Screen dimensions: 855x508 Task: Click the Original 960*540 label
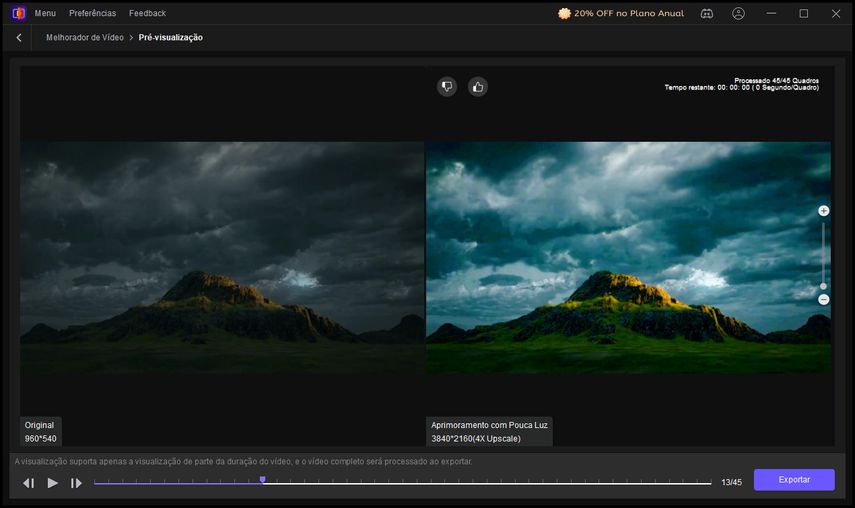coord(40,432)
